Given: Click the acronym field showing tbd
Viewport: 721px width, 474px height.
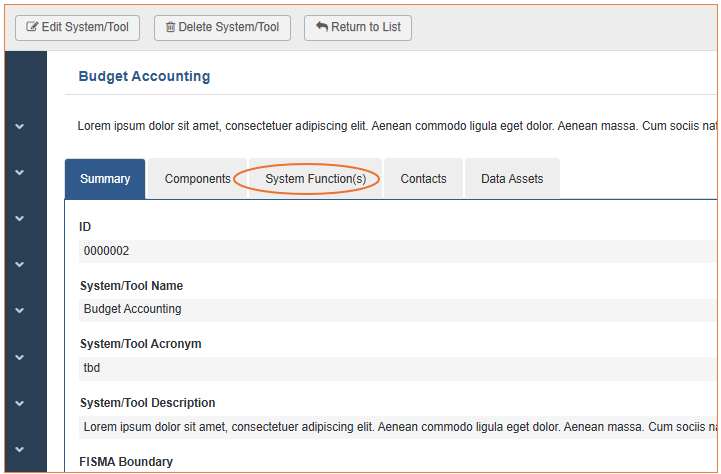Looking at the screenshot, I should [x=398, y=368].
